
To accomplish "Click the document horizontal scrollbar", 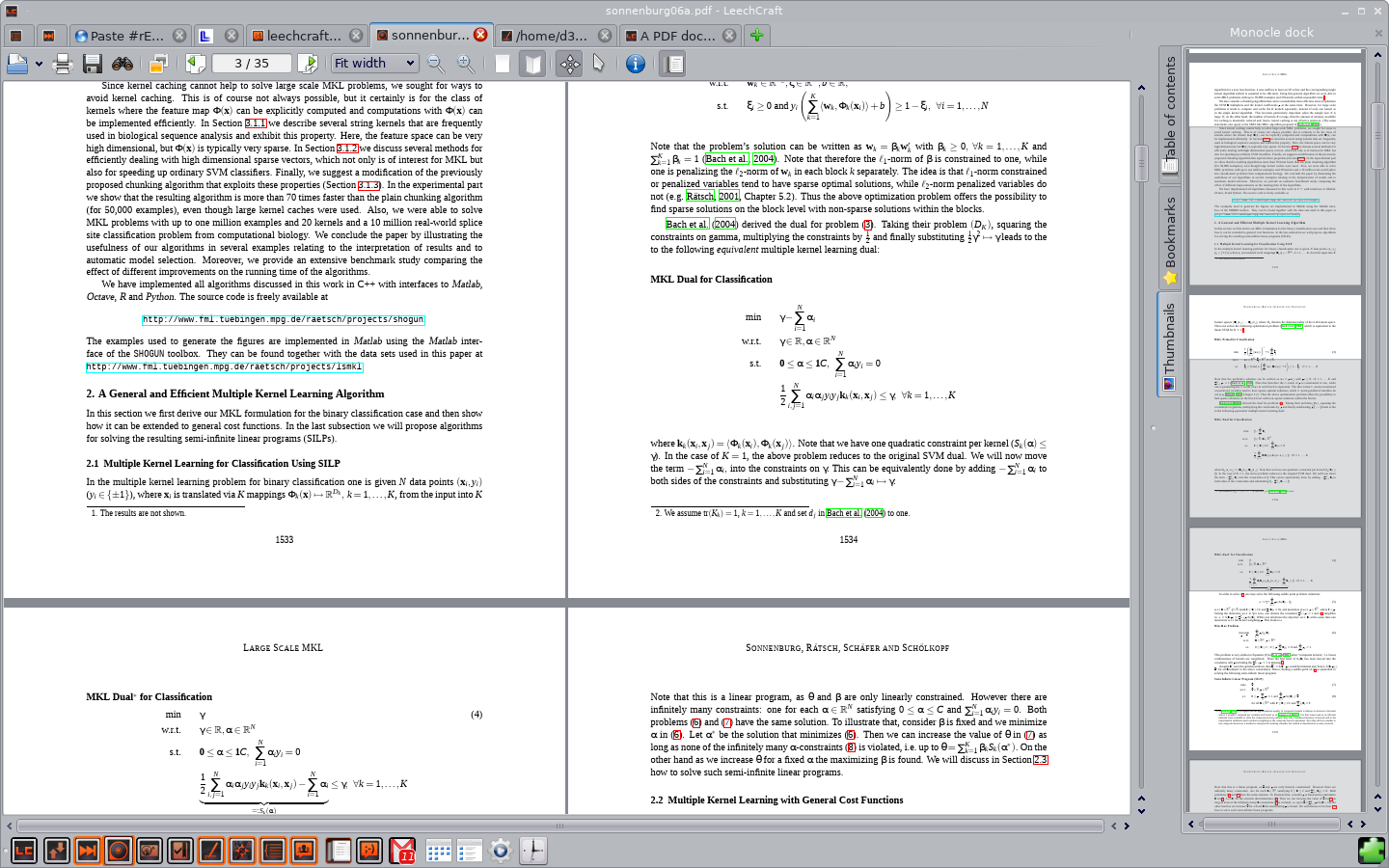I will click(x=559, y=826).
